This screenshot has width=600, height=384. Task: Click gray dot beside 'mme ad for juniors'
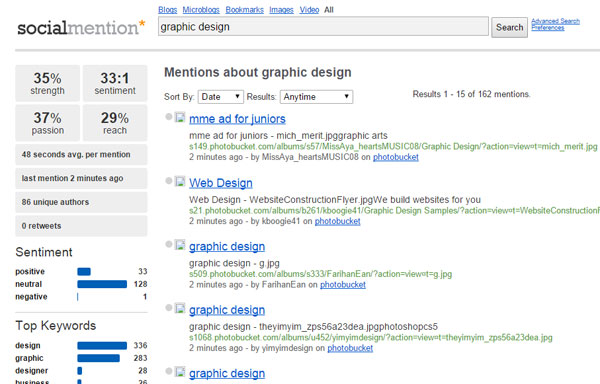168,117
